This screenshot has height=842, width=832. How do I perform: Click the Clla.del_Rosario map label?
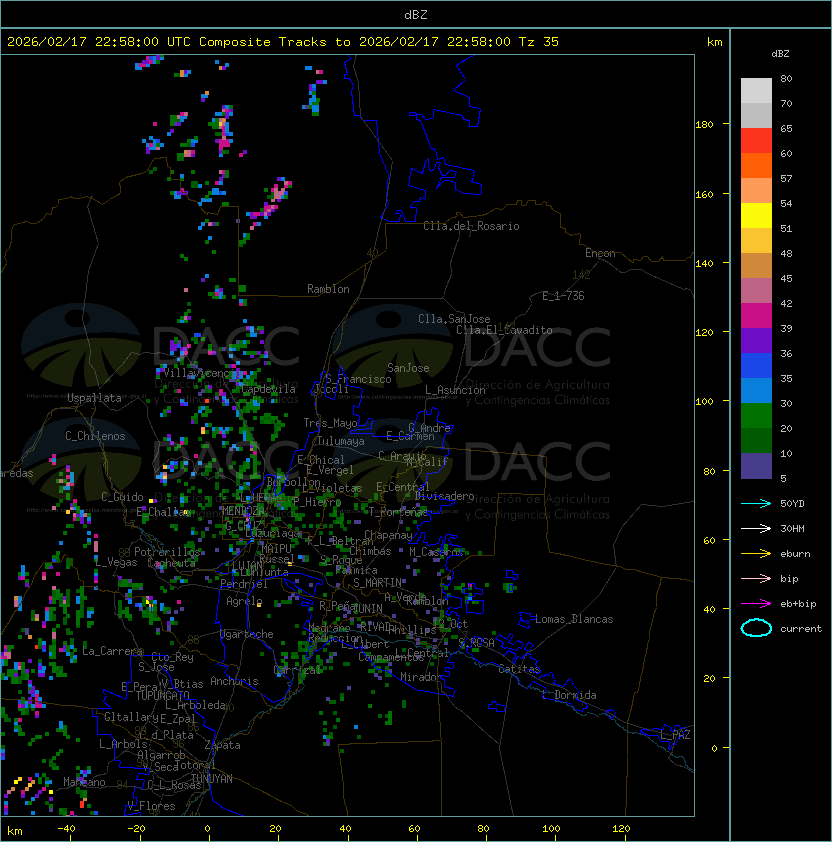click(x=471, y=226)
